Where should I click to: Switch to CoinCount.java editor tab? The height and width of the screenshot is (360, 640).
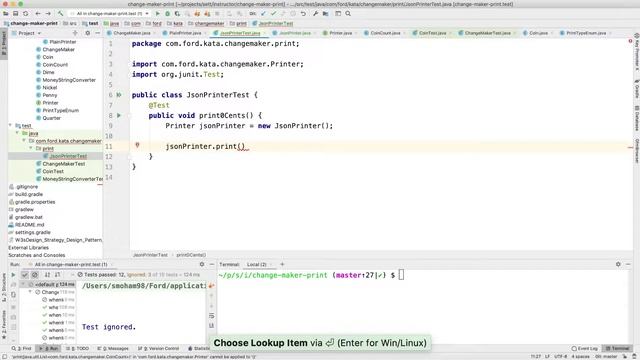[385, 33]
